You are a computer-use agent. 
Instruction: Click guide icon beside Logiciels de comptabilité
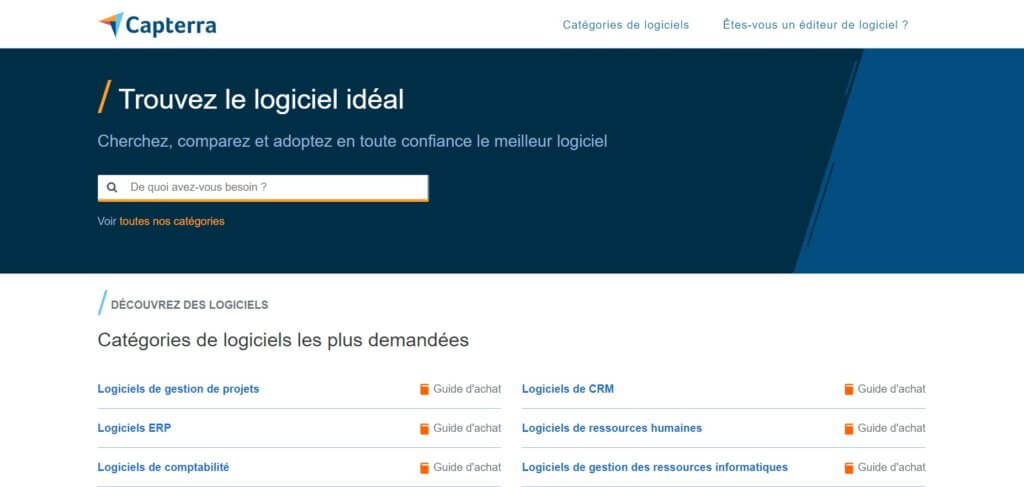(424, 467)
